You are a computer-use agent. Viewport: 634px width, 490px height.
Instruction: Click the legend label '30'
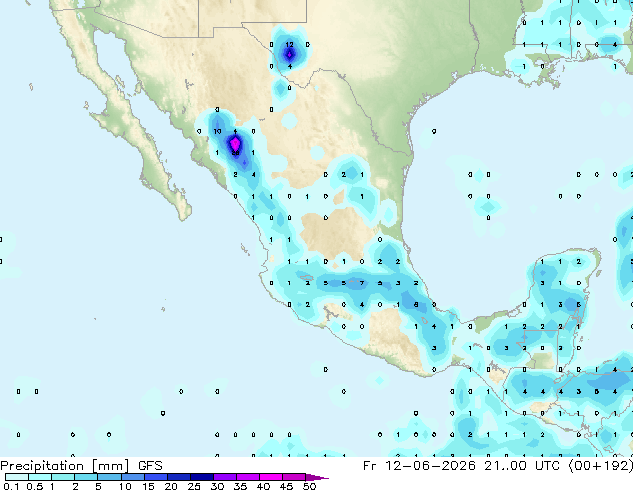click(x=217, y=486)
